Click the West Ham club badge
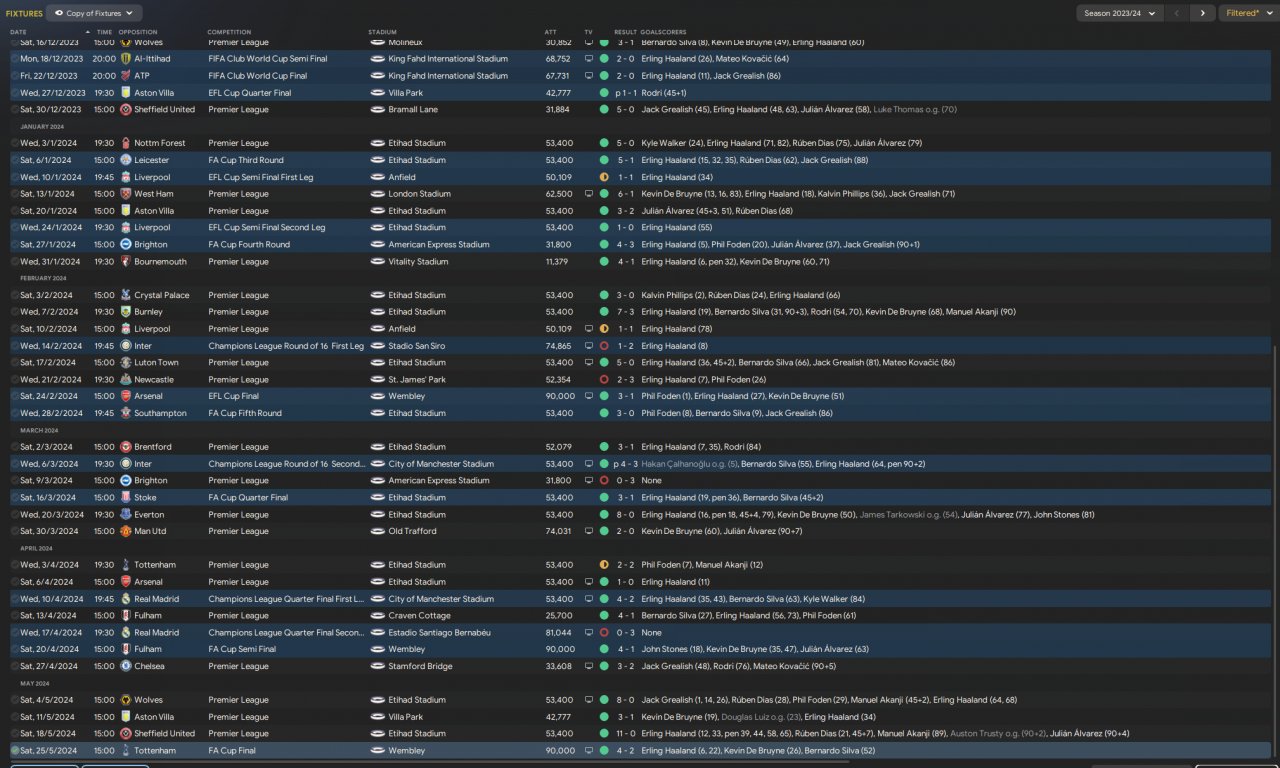 pos(125,194)
